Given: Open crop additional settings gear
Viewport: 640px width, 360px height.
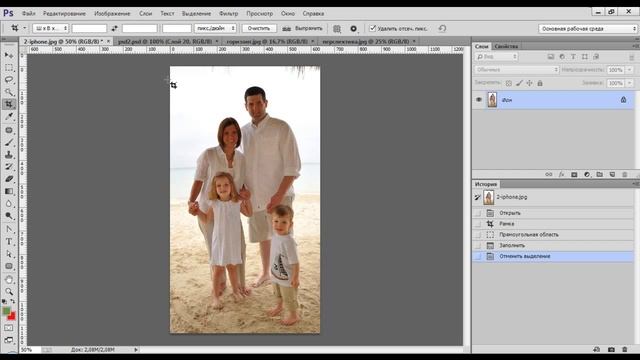Looking at the screenshot, I should (x=353, y=29).
